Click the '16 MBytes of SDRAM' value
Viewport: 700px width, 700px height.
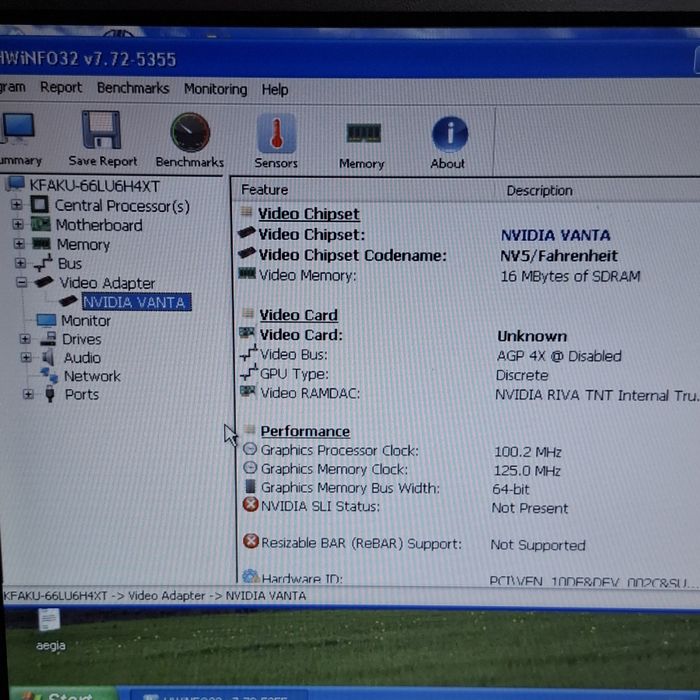click(x=570, y=276)
